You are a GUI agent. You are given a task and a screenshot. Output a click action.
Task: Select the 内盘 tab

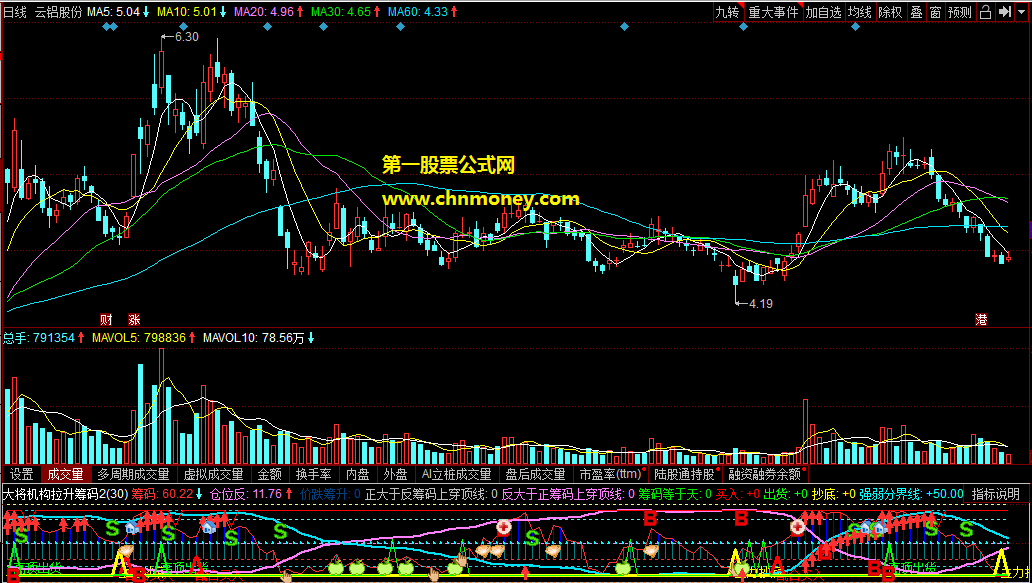[357, 474]
